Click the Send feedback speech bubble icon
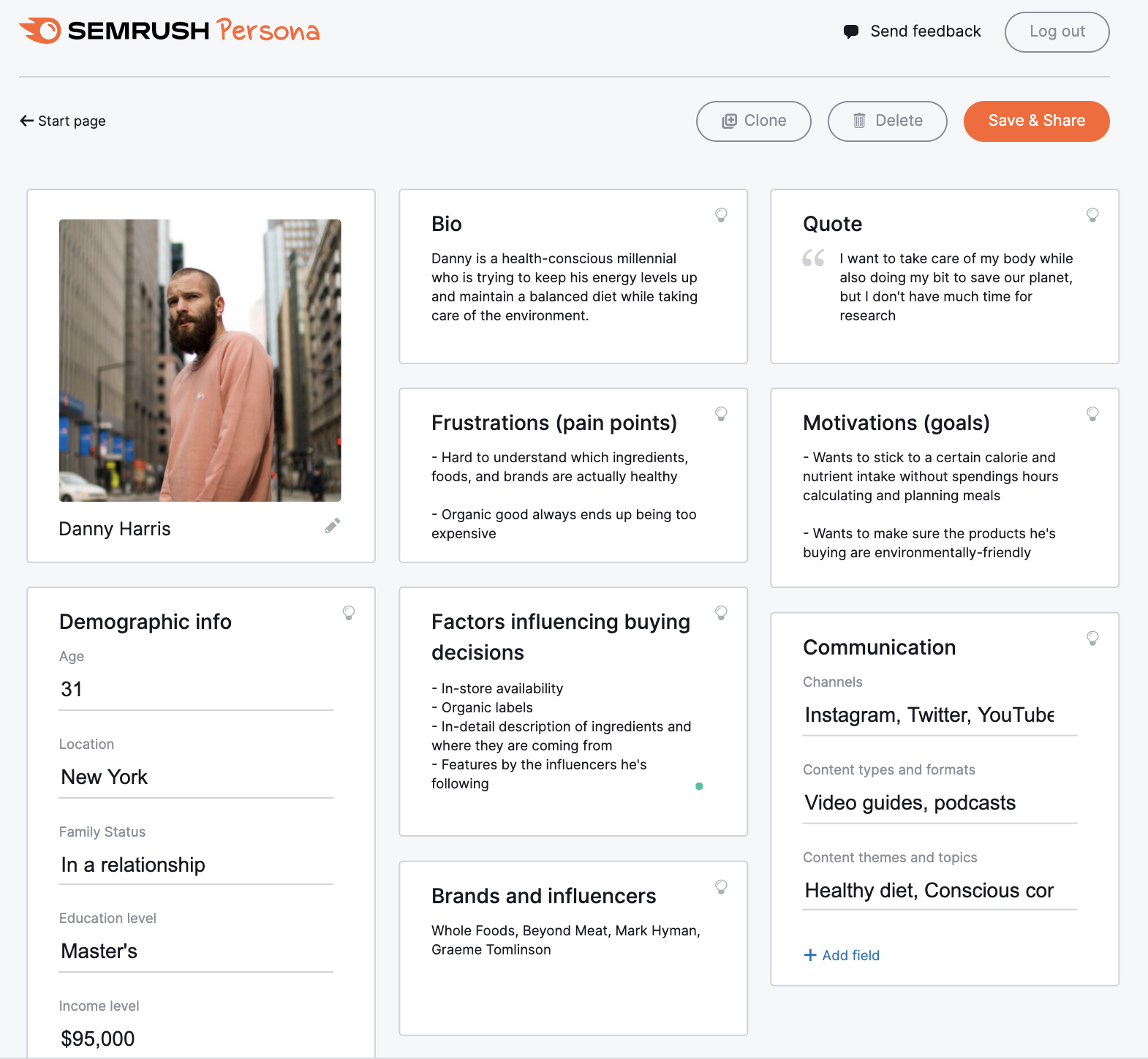This screenshot has width=1148, height=1059. coord(850,31)
